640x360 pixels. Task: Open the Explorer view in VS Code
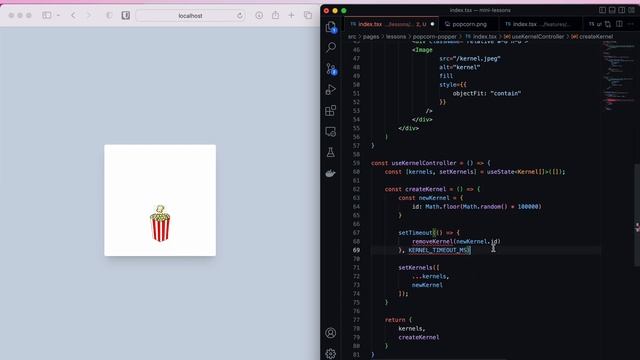(x=331, y=27)
